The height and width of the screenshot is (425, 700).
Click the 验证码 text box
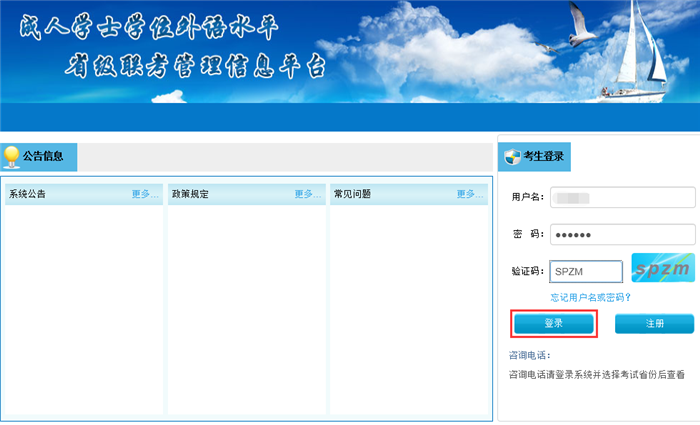click(x=586, y=272)
